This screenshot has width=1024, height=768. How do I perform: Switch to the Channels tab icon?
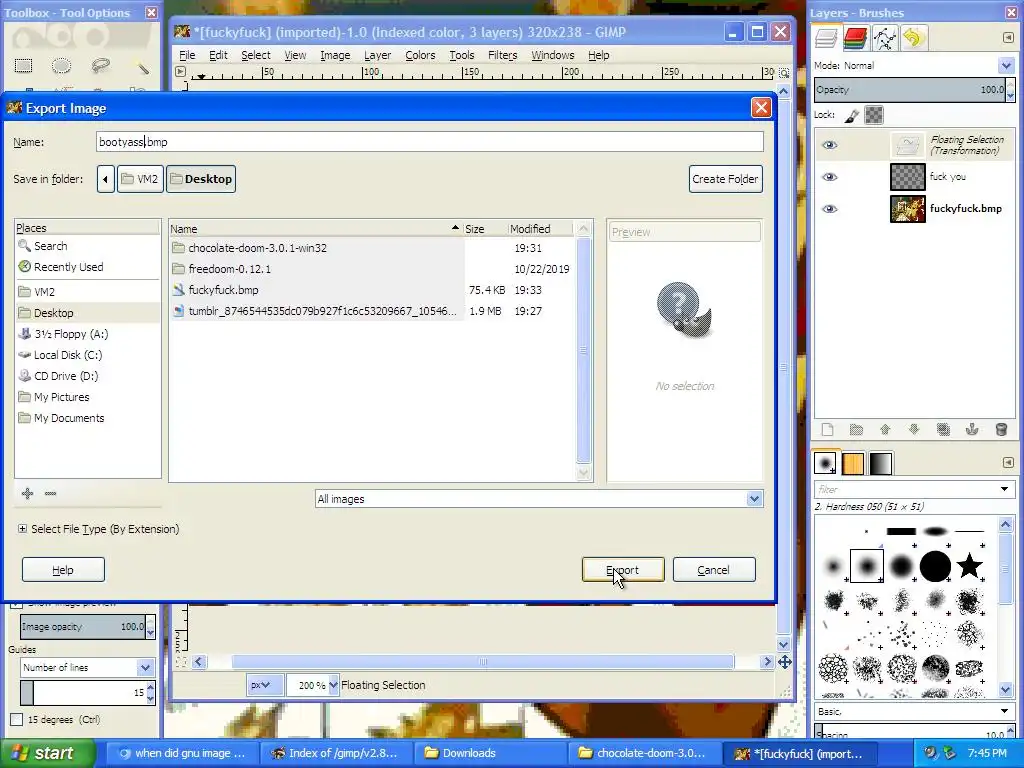(x=855, y=39)
